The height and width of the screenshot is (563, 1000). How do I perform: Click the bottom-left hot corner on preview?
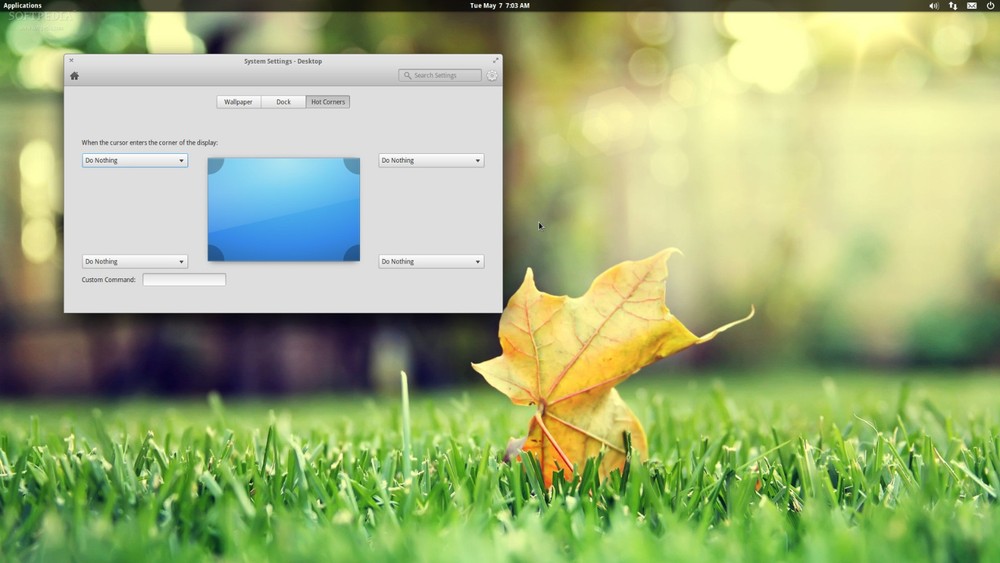click(x=215, y=254)
